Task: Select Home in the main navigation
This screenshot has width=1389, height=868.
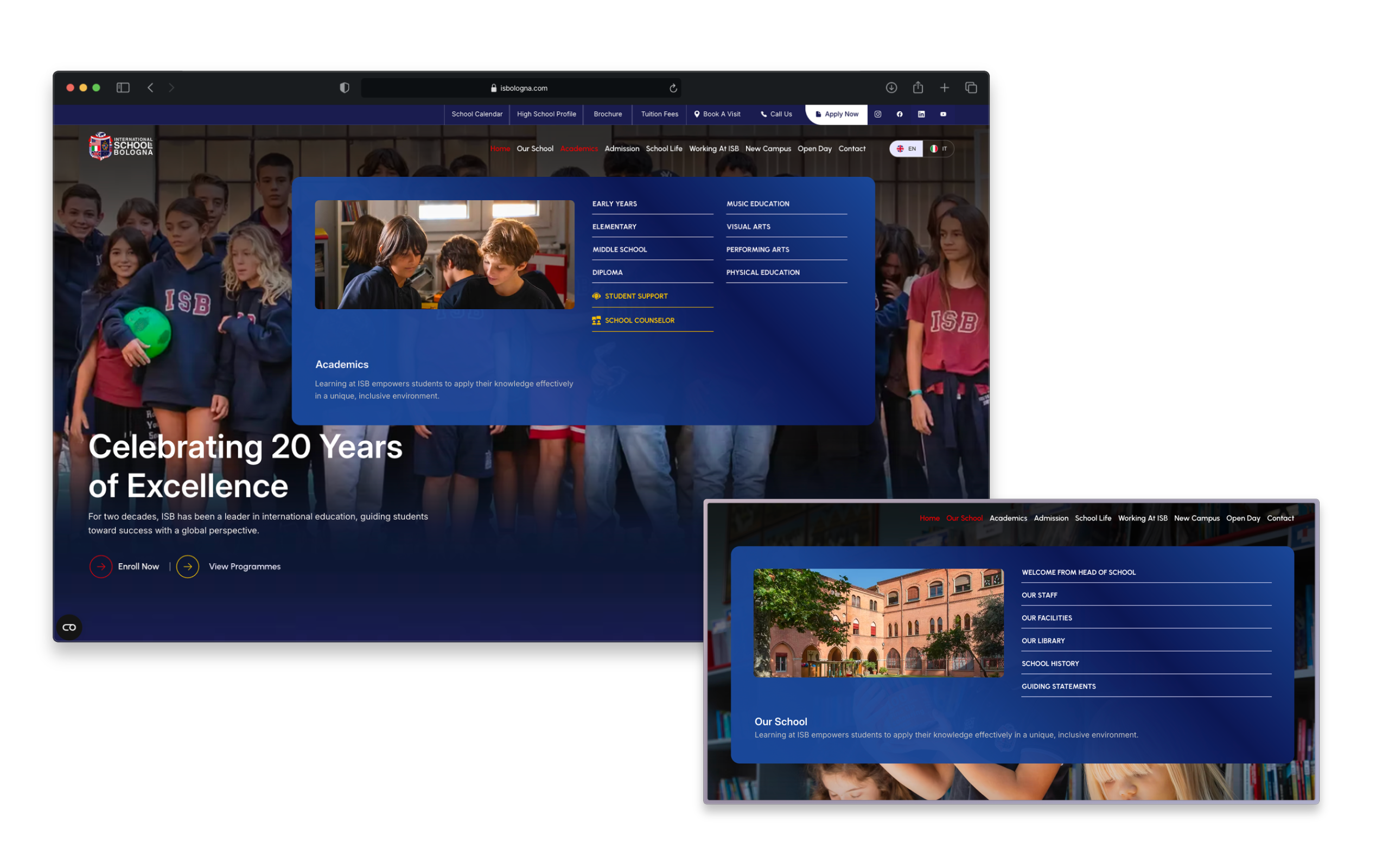Action: point(500,149)
